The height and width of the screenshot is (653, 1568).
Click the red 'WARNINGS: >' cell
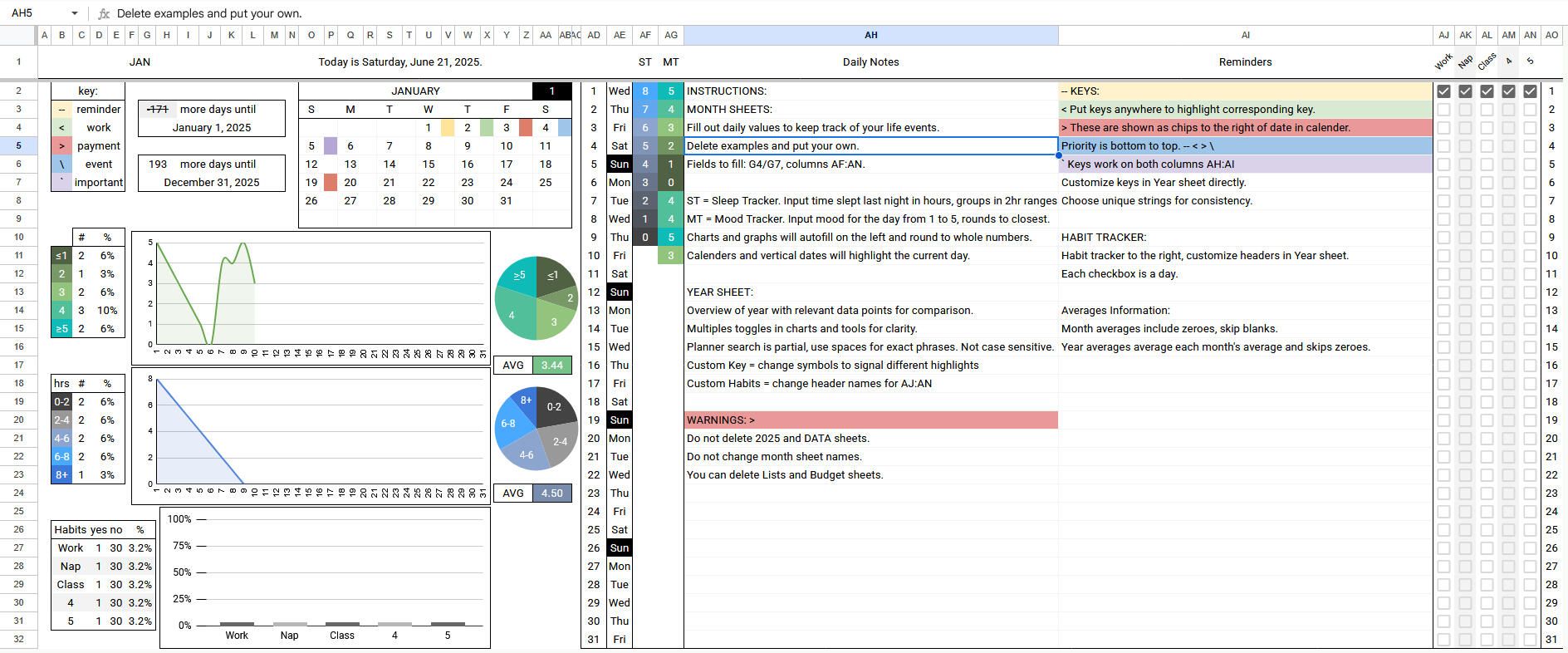click(870, 420)
